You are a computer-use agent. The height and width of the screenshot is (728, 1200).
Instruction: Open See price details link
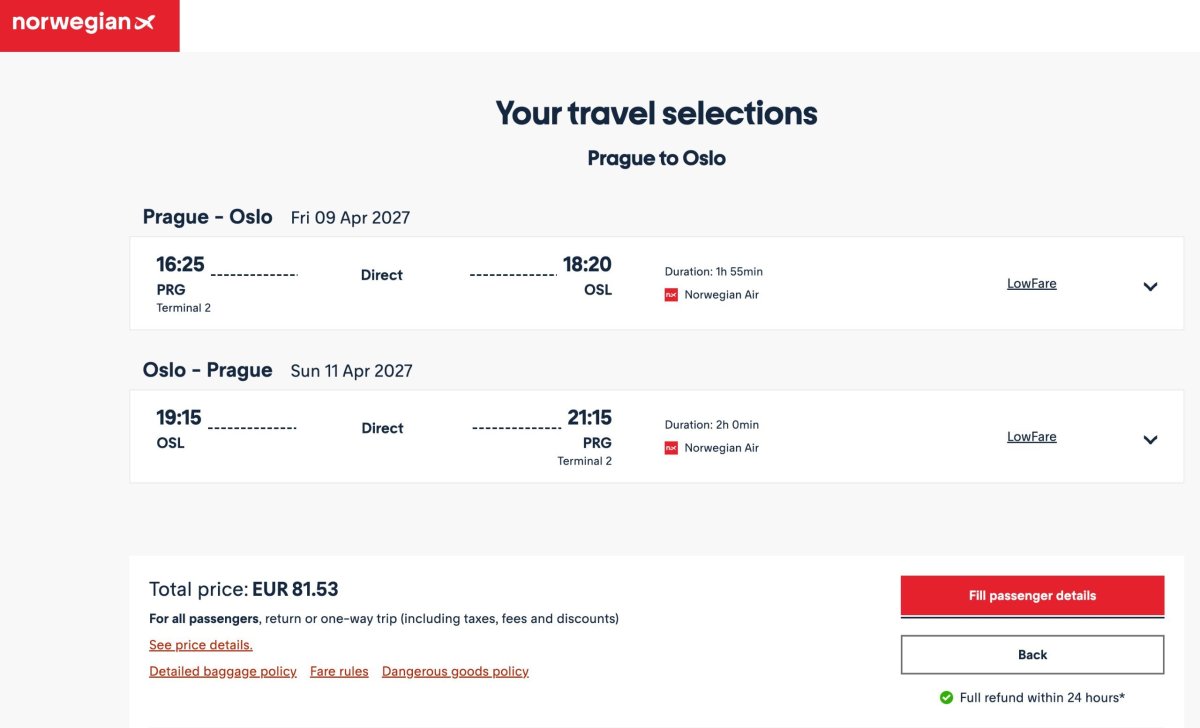[x=201, y=645]
